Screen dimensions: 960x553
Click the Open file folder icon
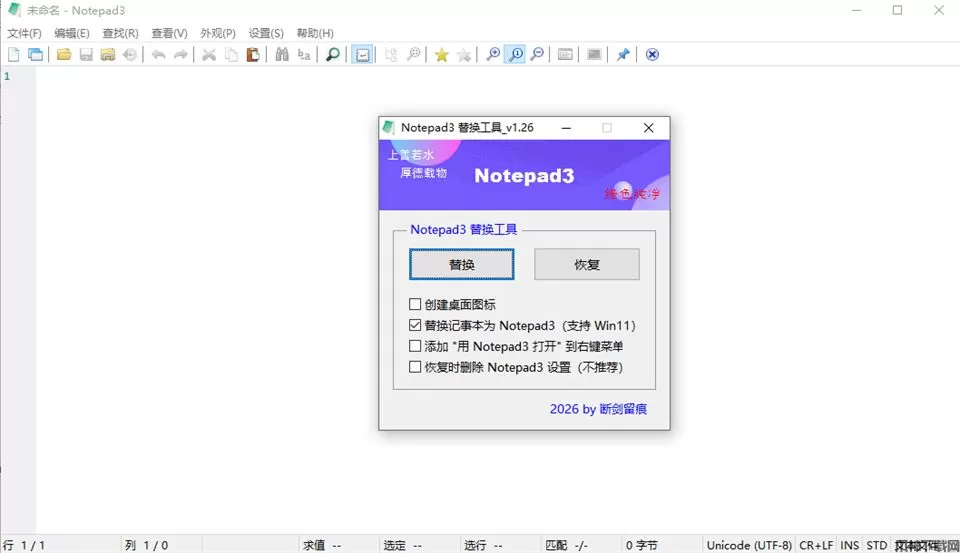[63, 55]
